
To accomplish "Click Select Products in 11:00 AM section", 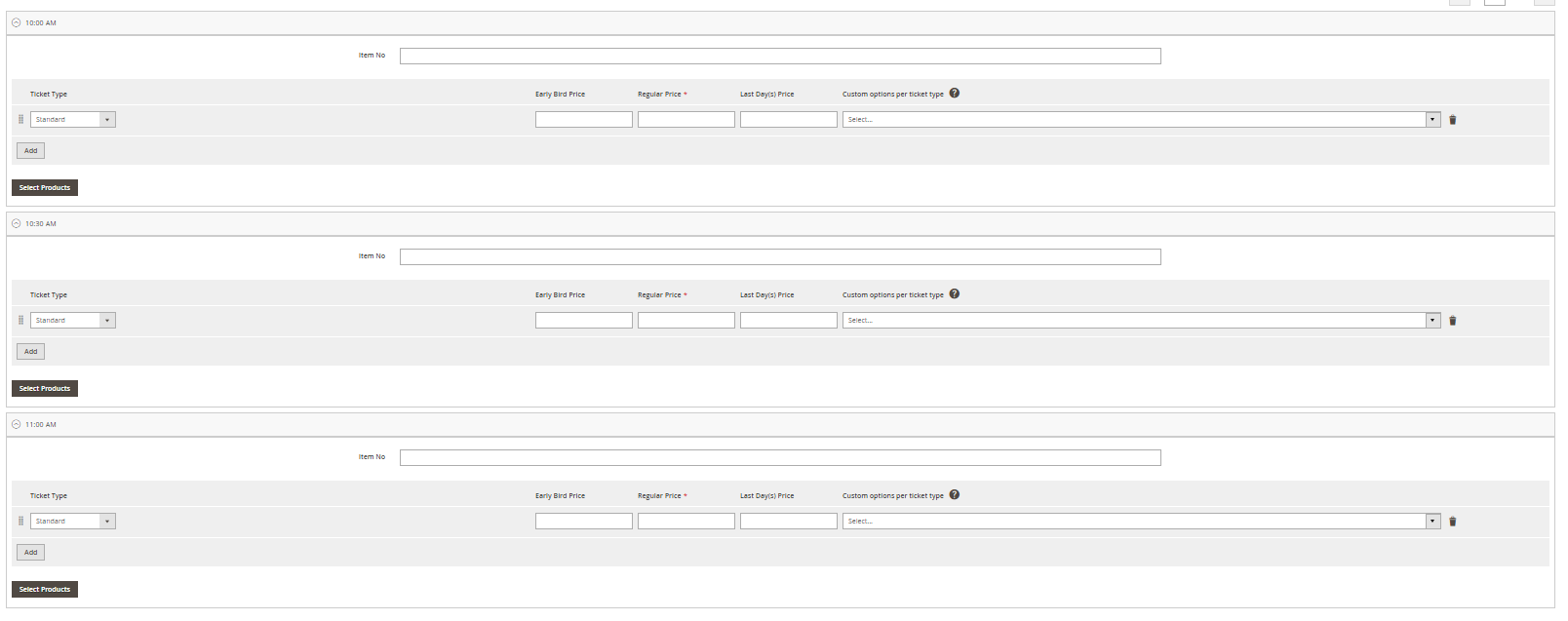I will pos(45,590).
